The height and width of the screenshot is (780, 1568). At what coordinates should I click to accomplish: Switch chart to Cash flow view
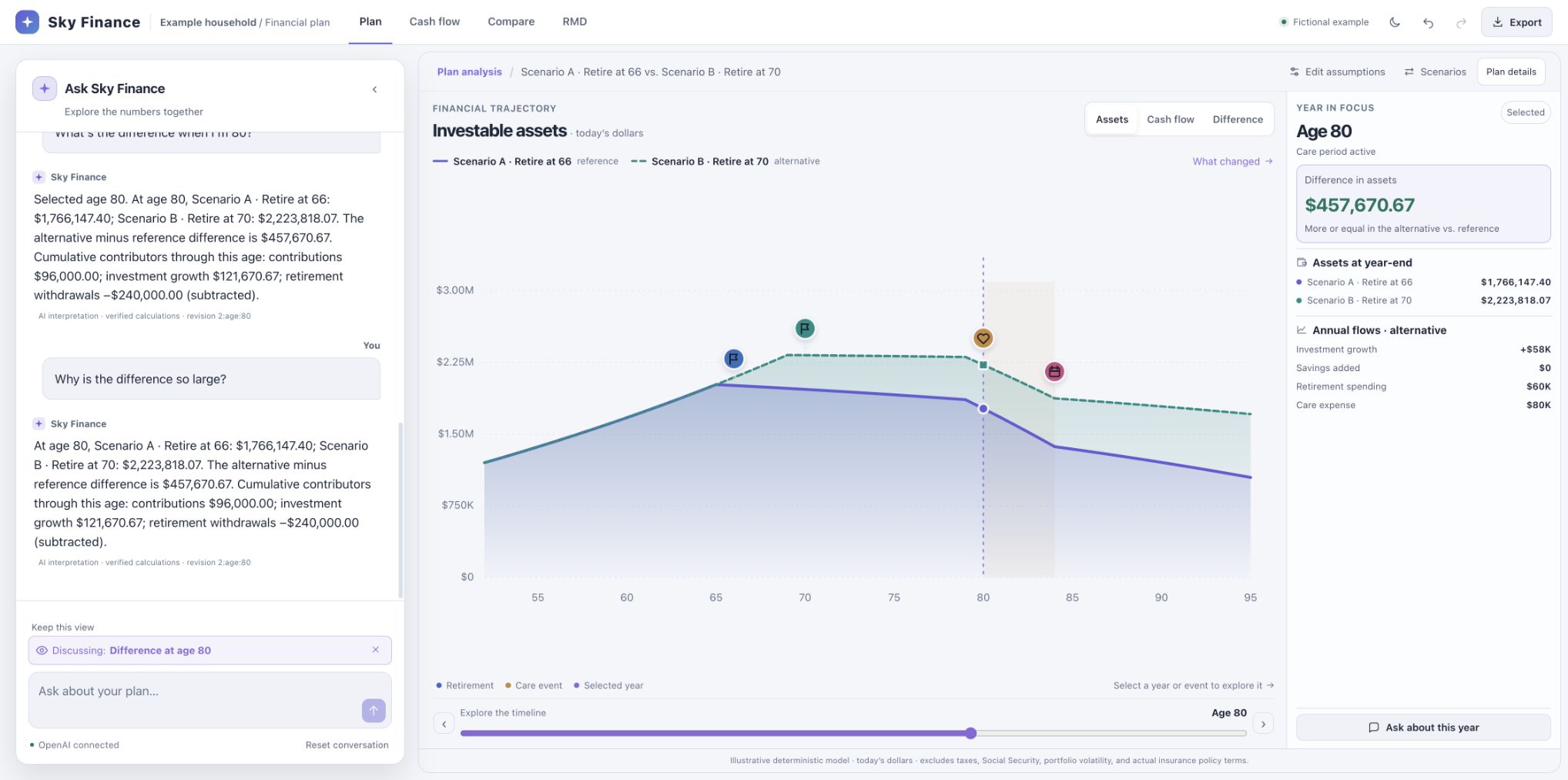coord(1170,119)
